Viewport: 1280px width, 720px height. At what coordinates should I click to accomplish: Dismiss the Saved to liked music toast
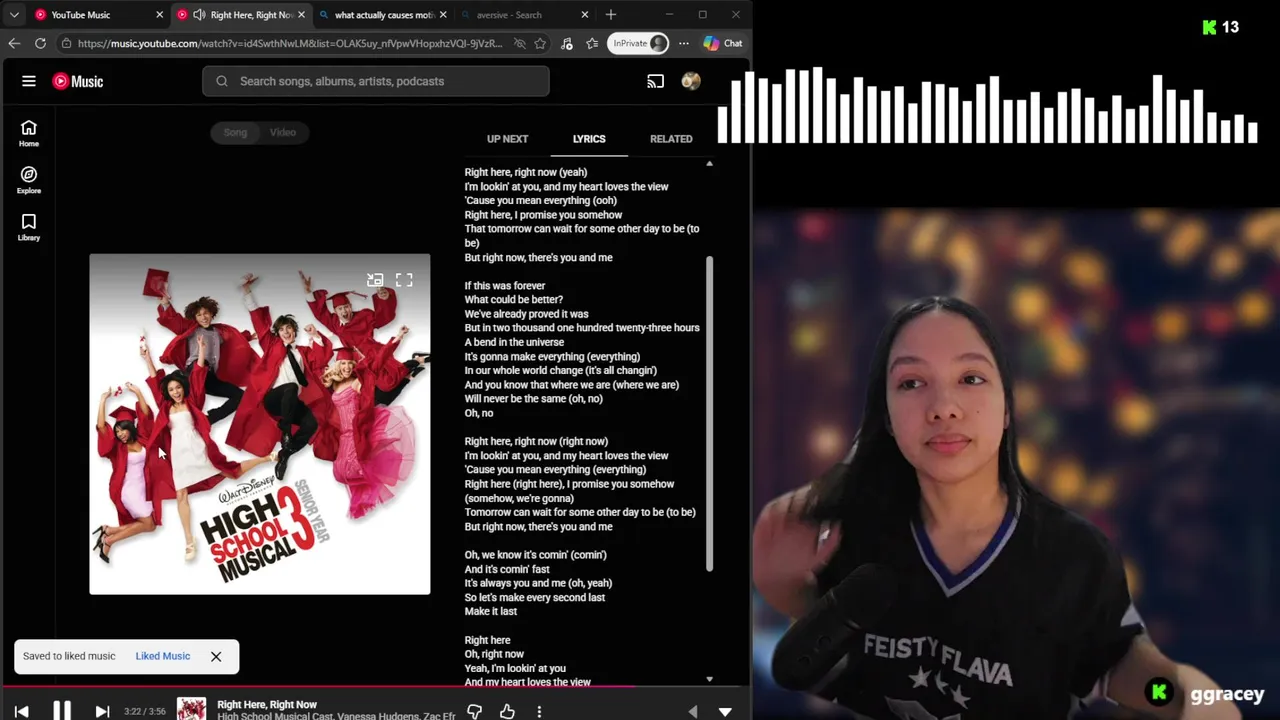click(216, 656)
